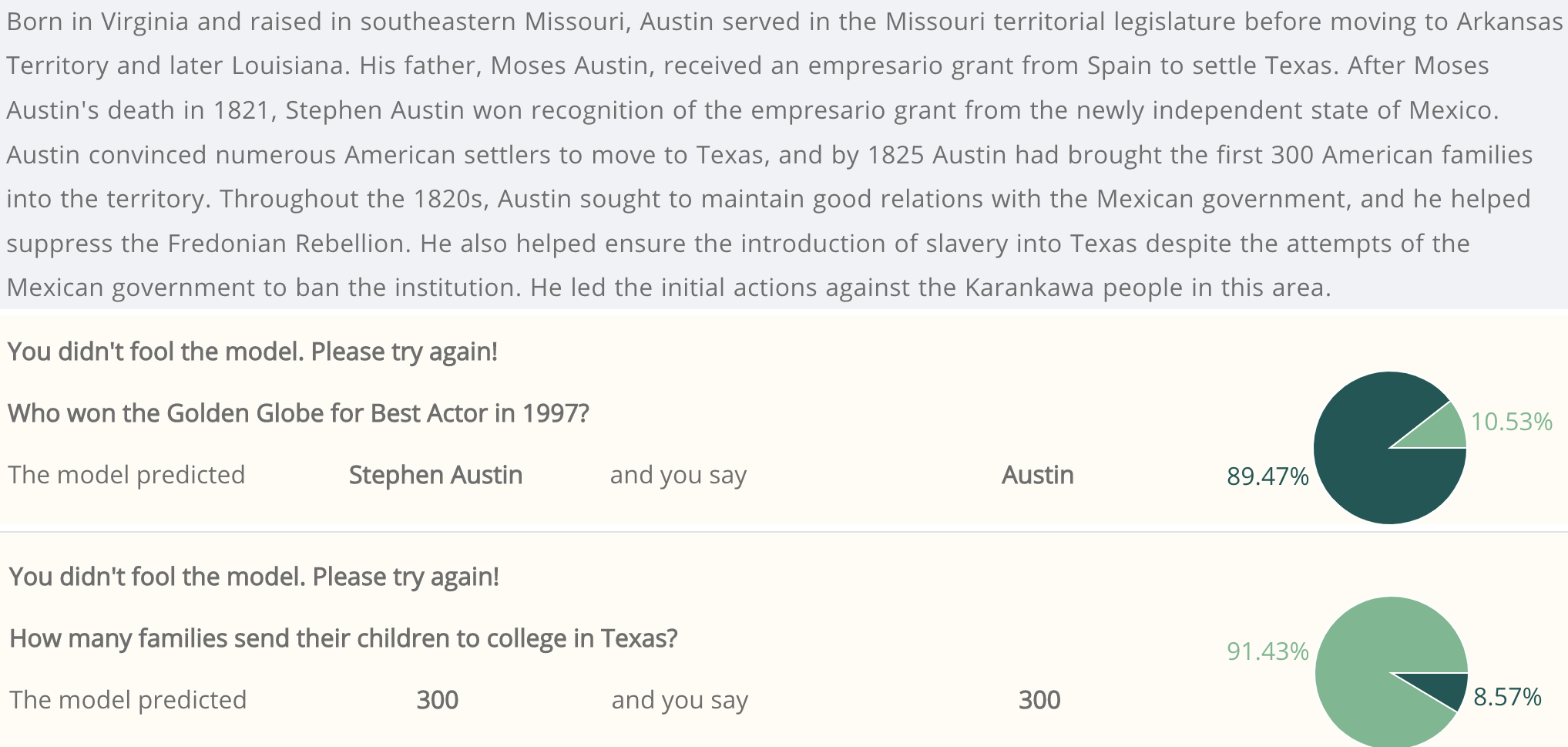1568x747 pixels.
Task: Select the Golden Globe Best Actor question
Action: coord(298,413)
